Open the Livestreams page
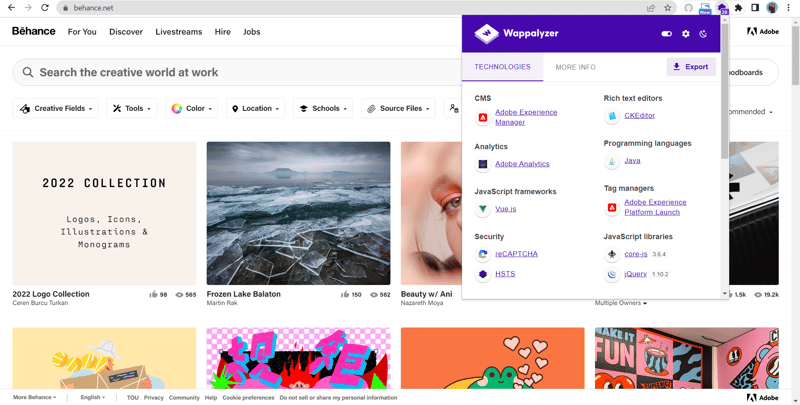Viewport: 800px width, 405px height. (x=179, y=32)
